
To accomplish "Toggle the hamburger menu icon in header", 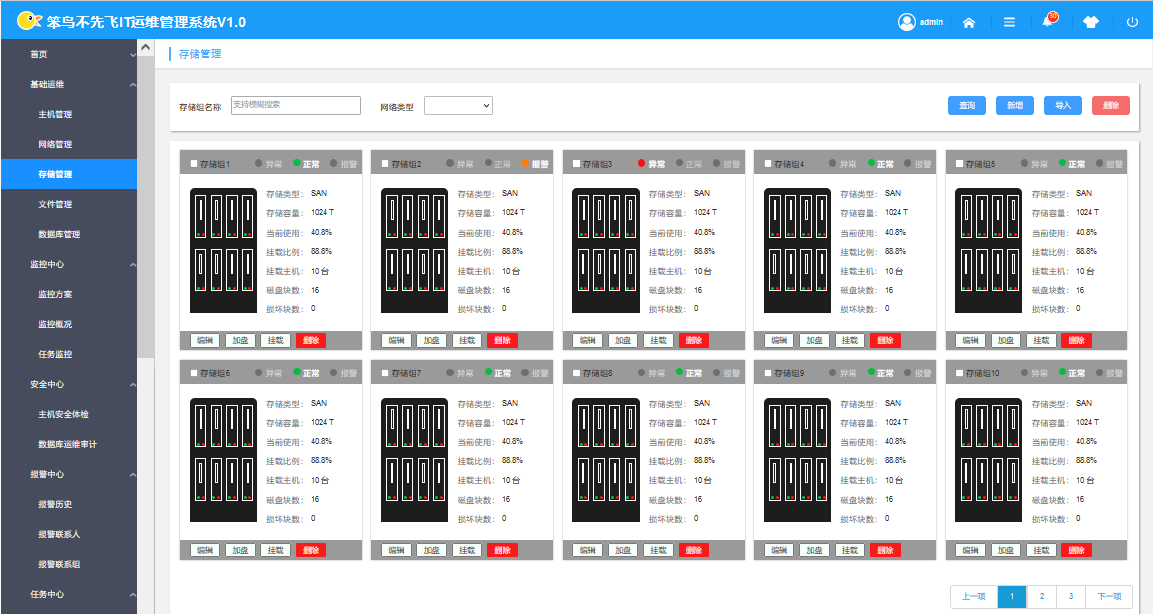I will point(1009,22).
